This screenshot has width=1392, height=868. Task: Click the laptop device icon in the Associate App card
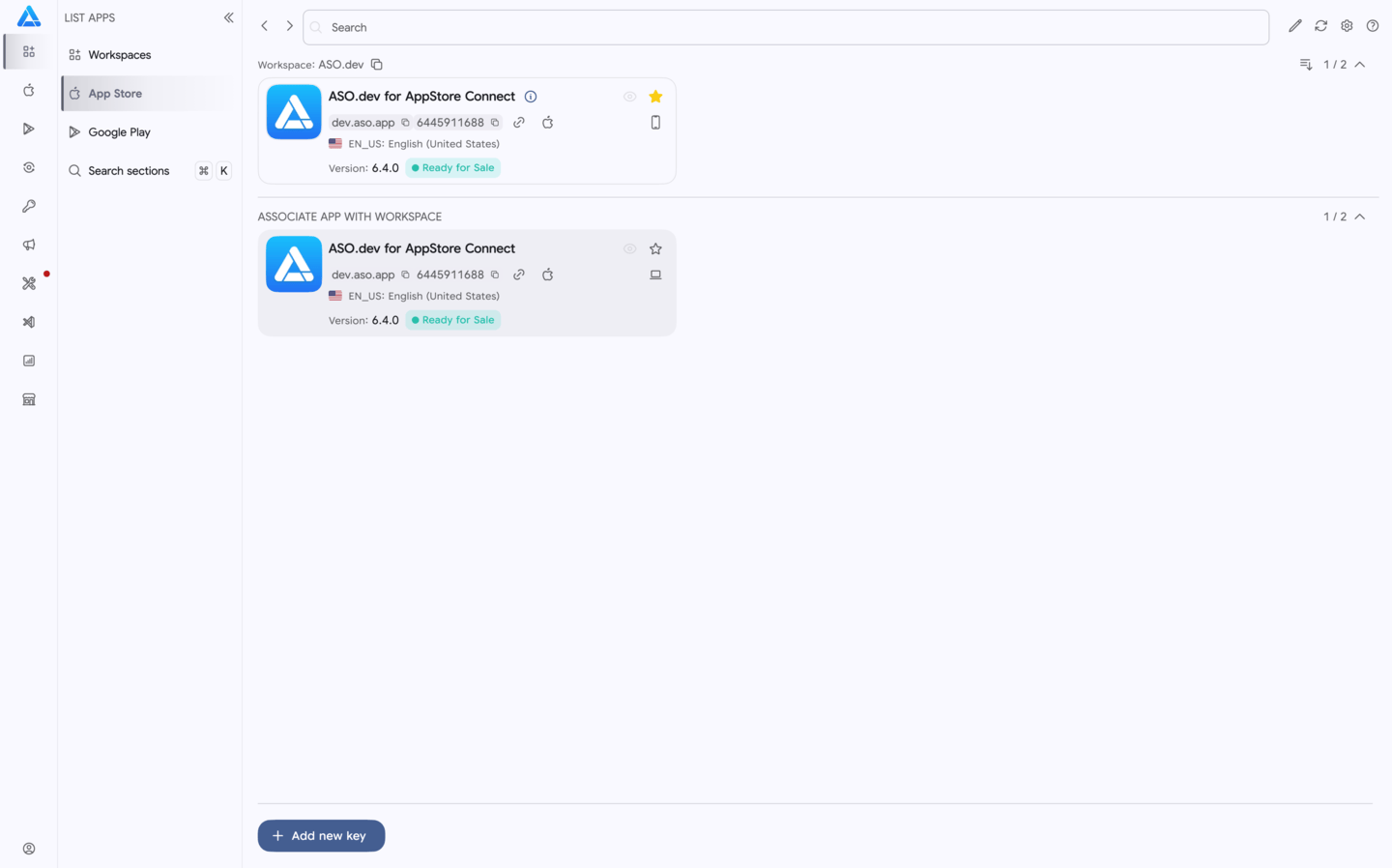[x=655, y=275]
